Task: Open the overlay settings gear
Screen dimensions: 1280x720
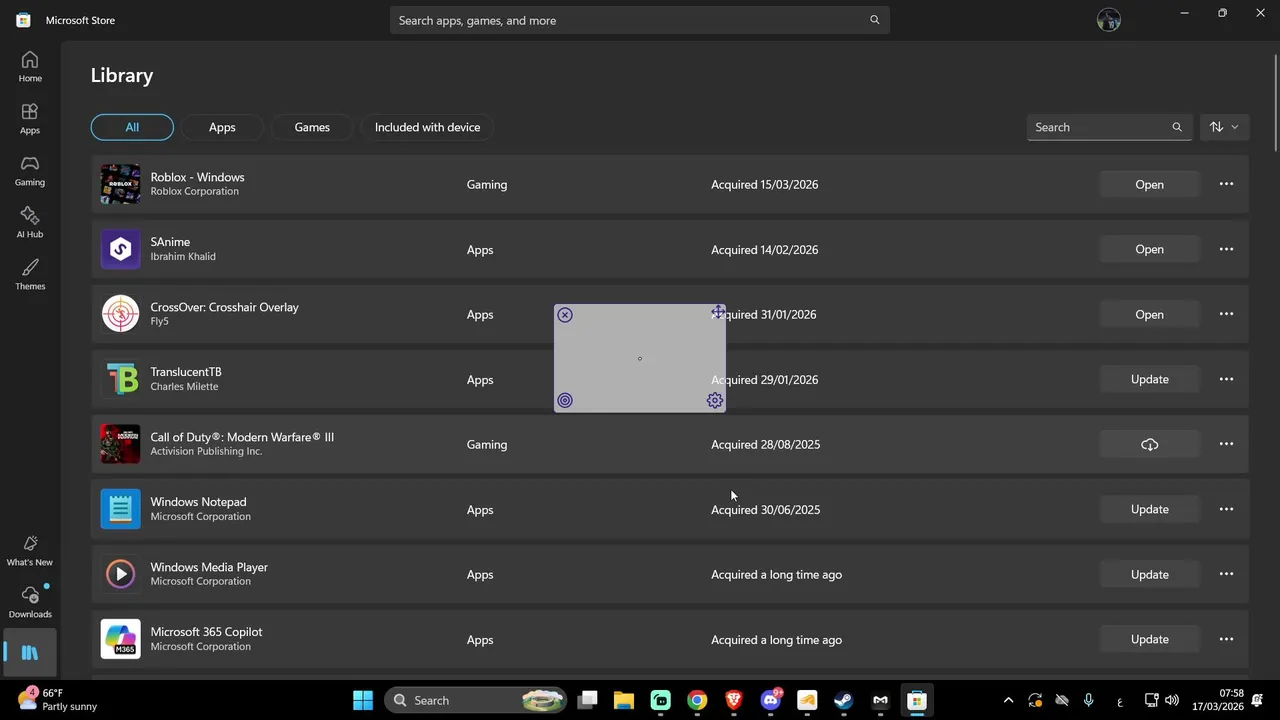Action: [714, 400]
